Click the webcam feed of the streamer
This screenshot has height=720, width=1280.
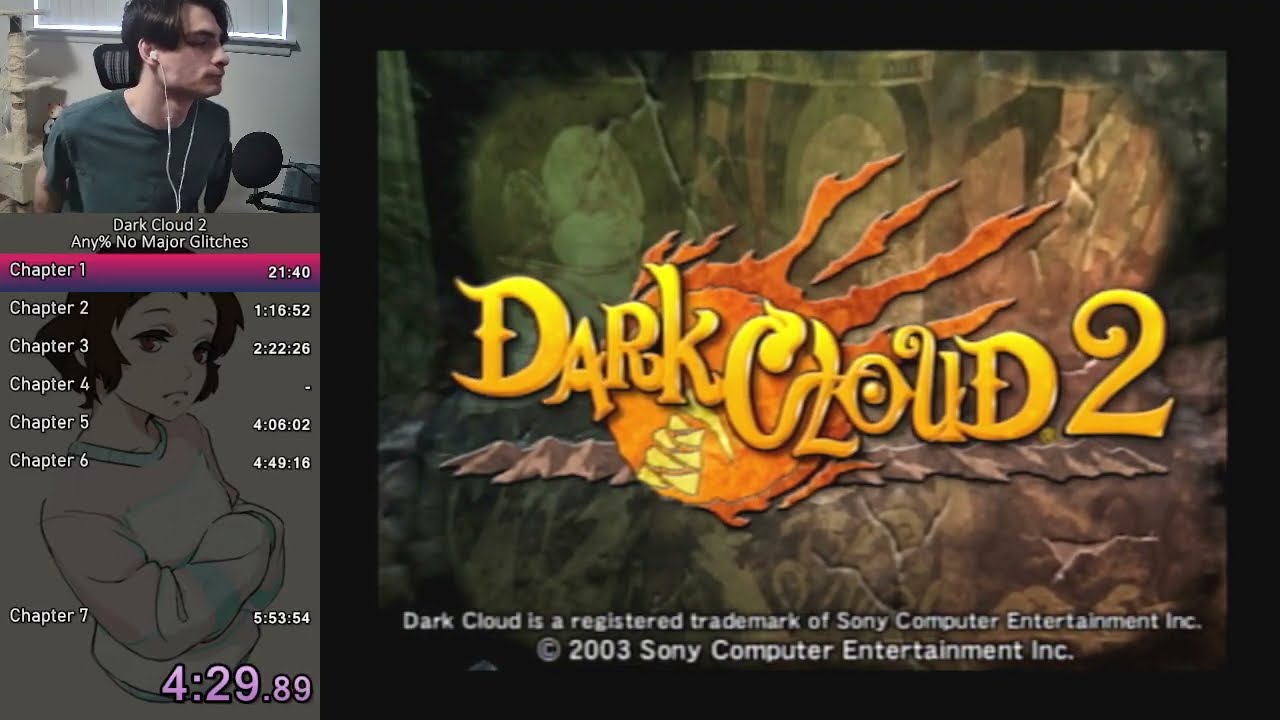[160, 106]
